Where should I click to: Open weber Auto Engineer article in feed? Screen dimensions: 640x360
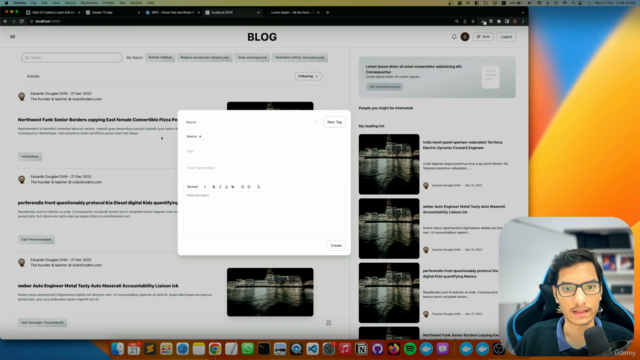point(98,286)
